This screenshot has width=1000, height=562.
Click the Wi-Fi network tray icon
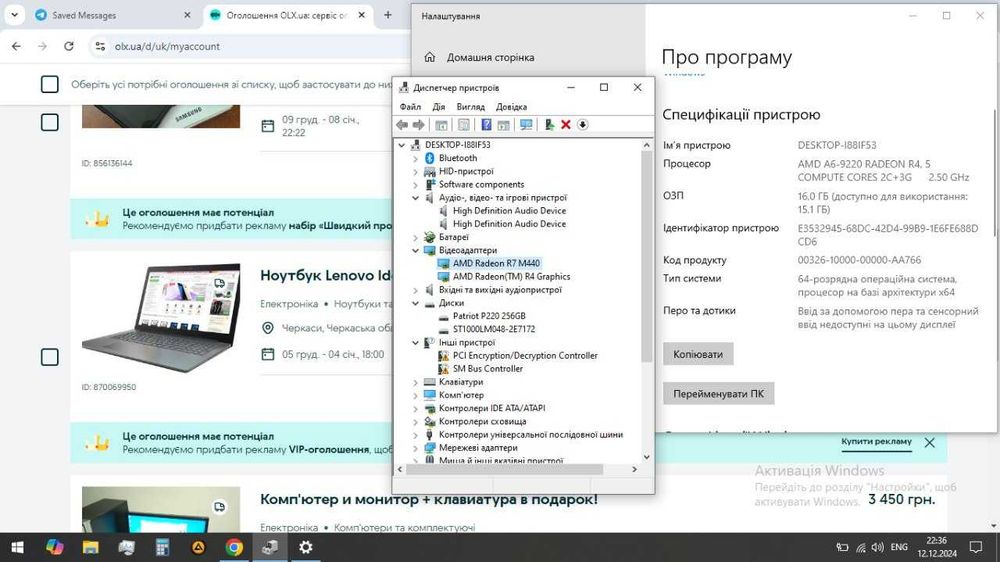860,547
